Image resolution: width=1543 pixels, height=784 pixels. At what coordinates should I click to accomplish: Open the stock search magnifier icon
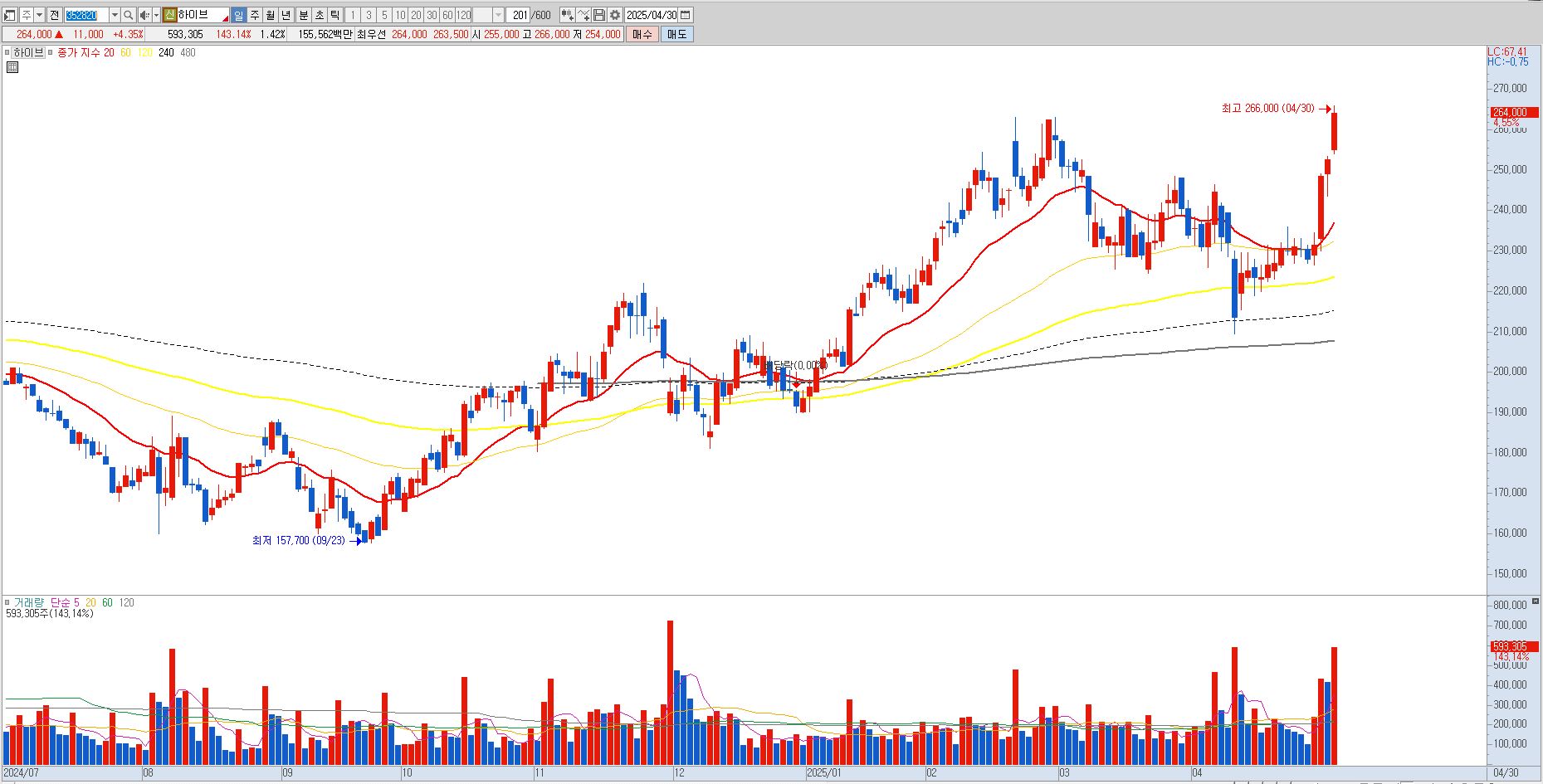coord(129,15)
